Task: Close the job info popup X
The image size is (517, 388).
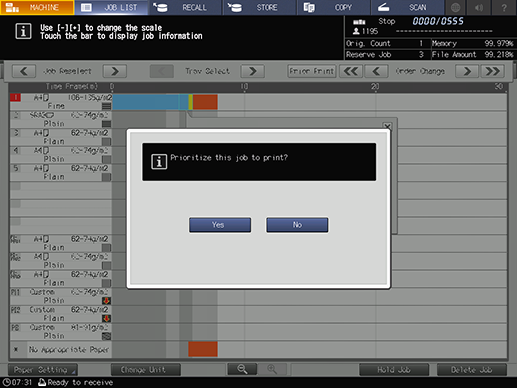Action: tap(387, 126)
